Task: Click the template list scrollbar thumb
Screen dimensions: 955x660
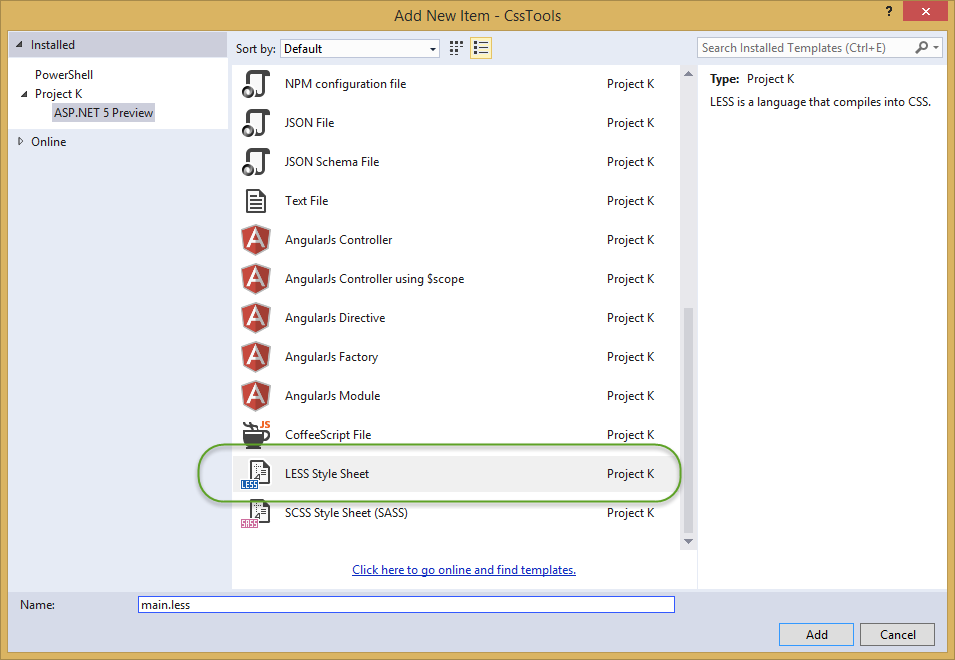Action: (x=688, y=420)
